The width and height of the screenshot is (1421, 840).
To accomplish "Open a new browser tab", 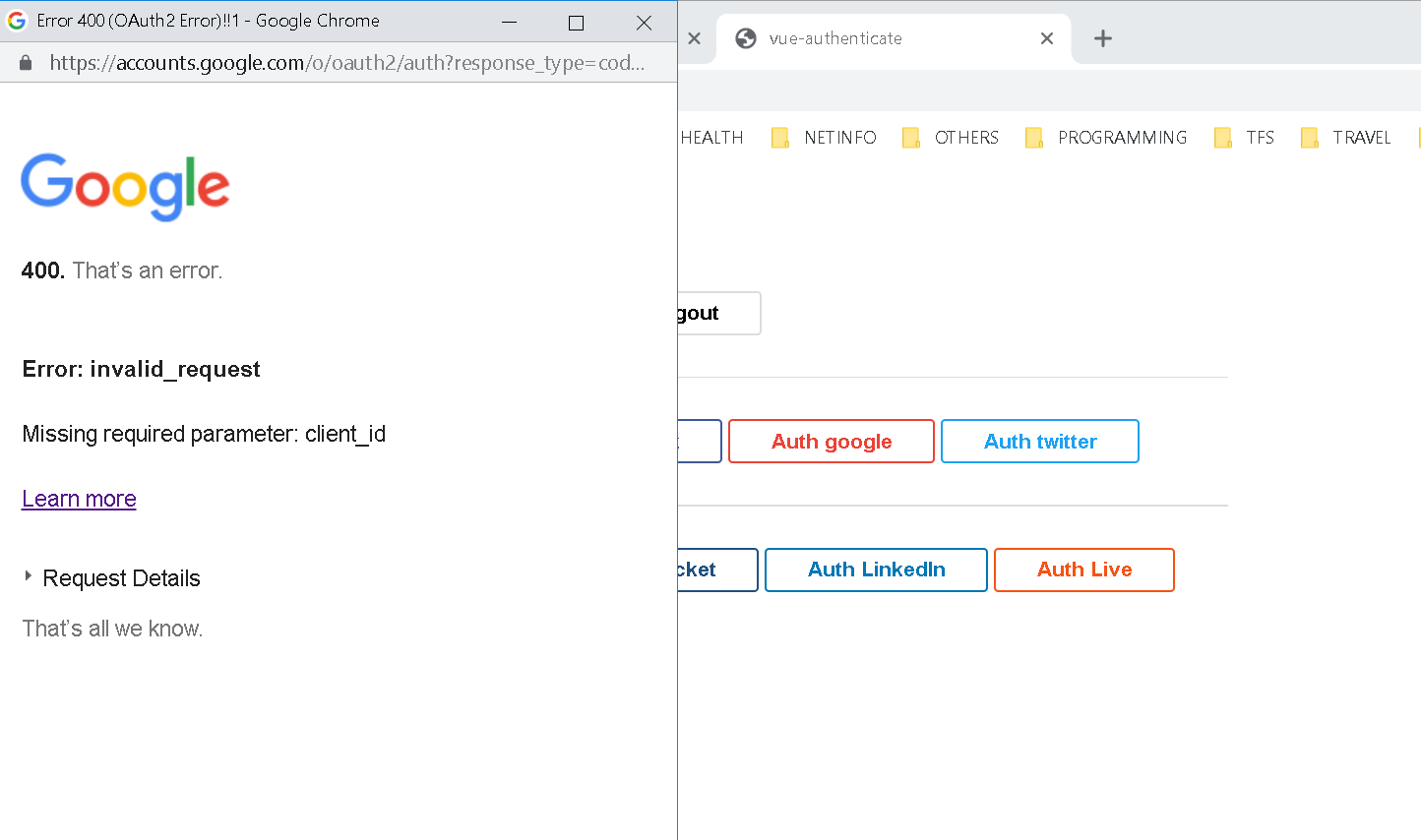I will [x=1102, y=38].
